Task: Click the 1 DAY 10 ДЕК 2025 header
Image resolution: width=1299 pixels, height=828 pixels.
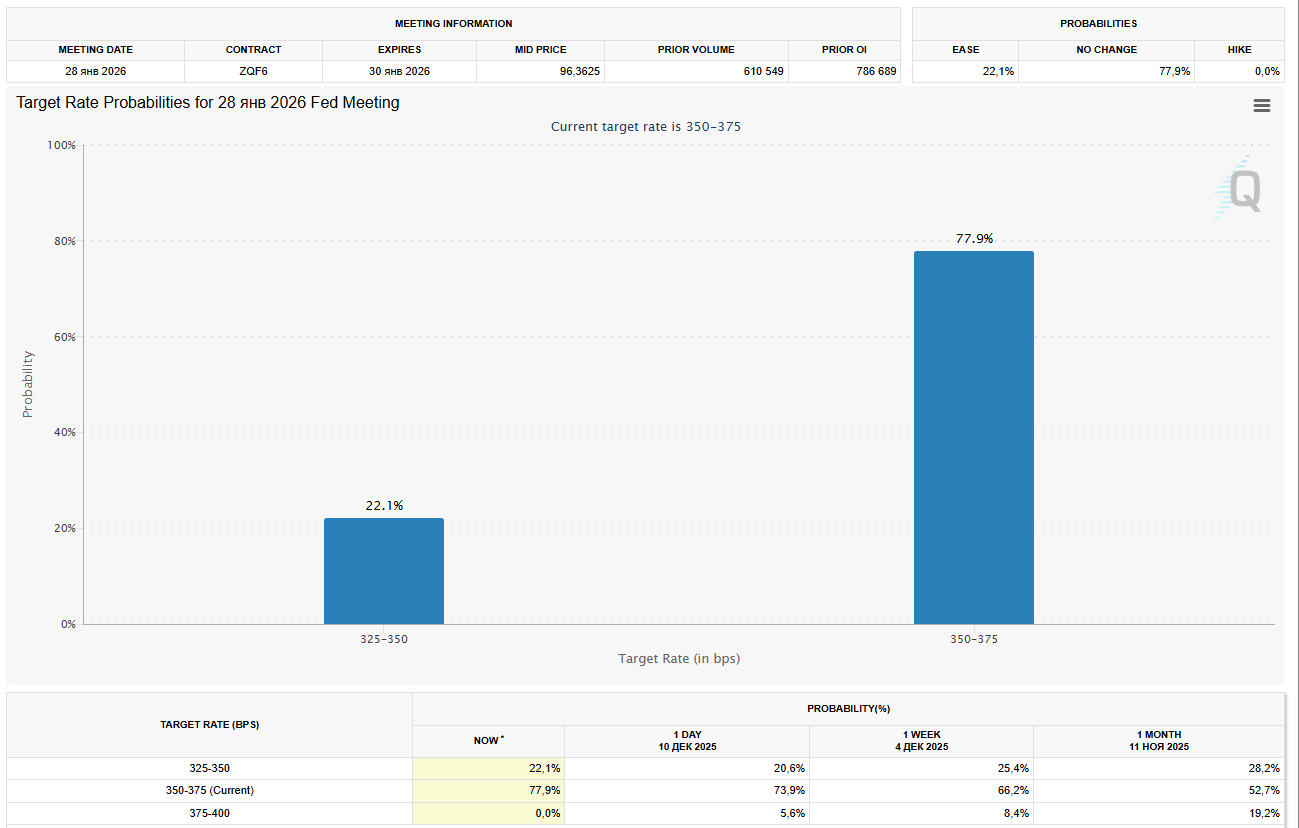Action: (686, 741)
